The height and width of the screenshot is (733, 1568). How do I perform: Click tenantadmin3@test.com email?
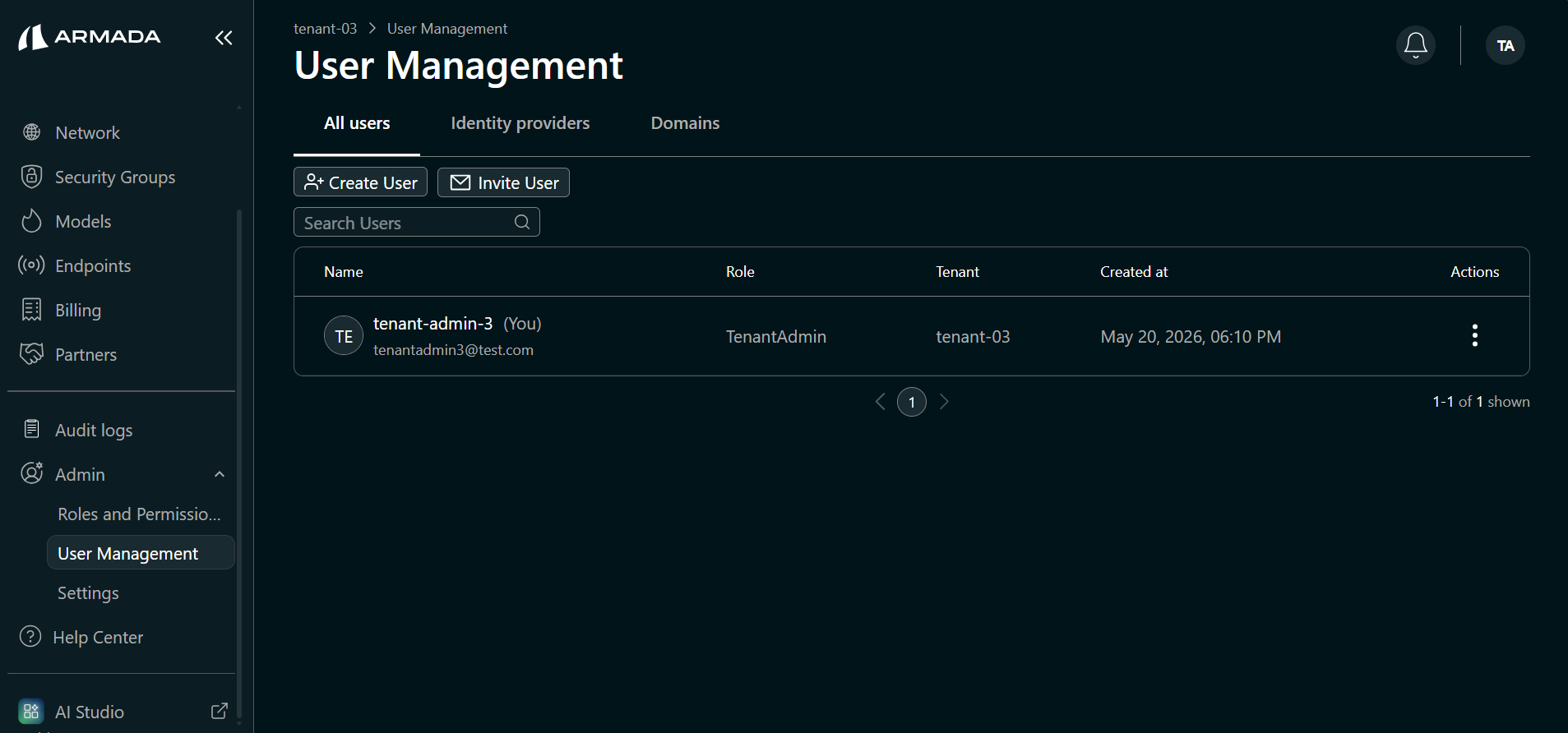click(x=453, y=350)
